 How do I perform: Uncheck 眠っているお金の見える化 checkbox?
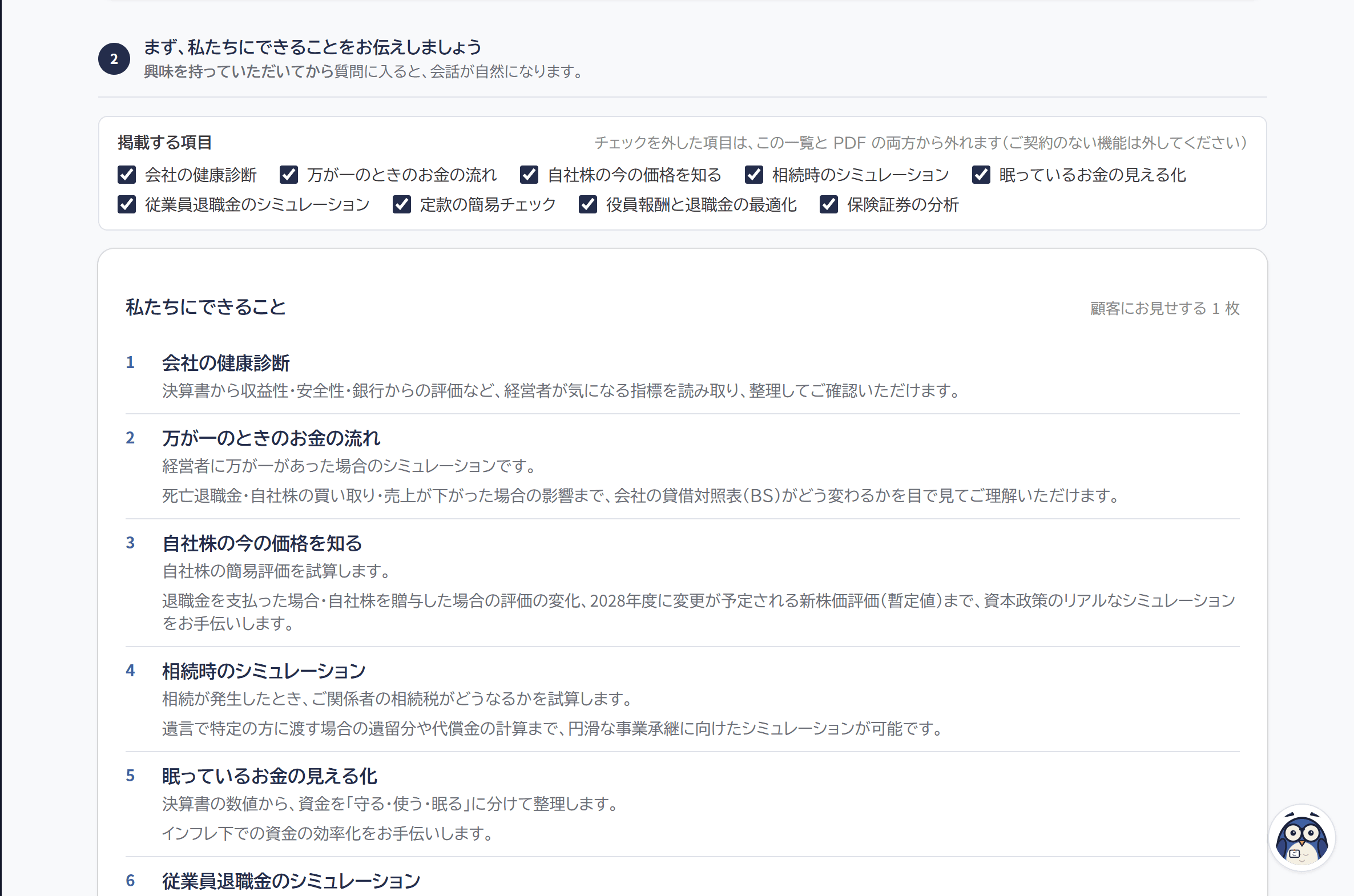coord(981,175)
